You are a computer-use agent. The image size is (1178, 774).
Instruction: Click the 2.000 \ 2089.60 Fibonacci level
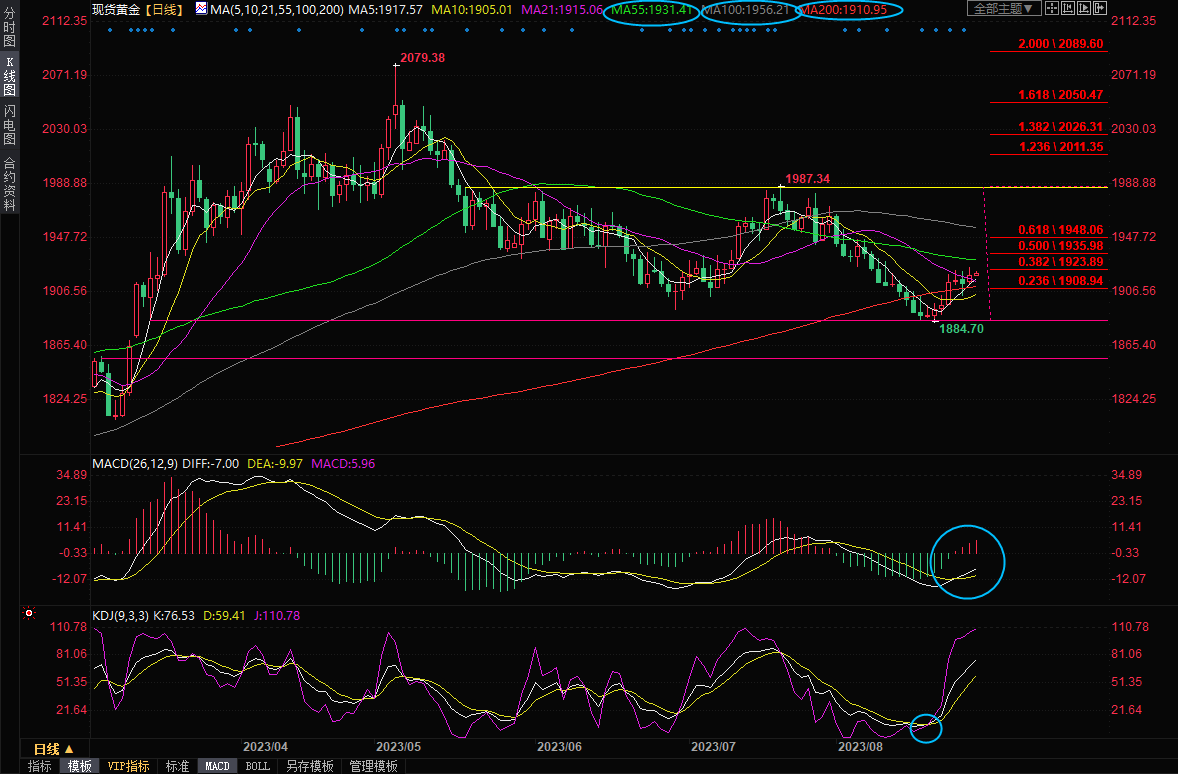coord(1060,44)
